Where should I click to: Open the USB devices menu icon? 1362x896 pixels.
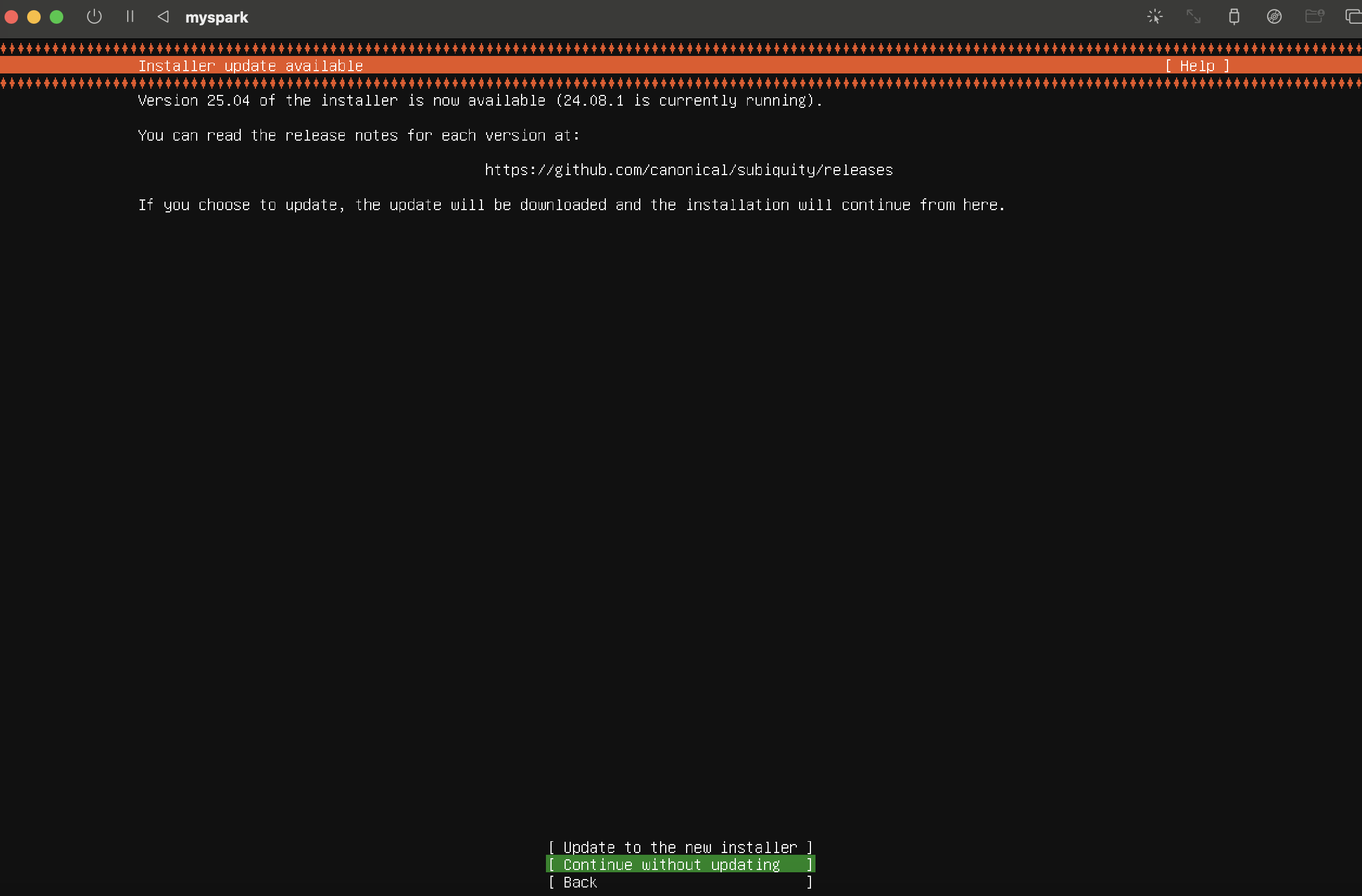[x=1234, y=16]
